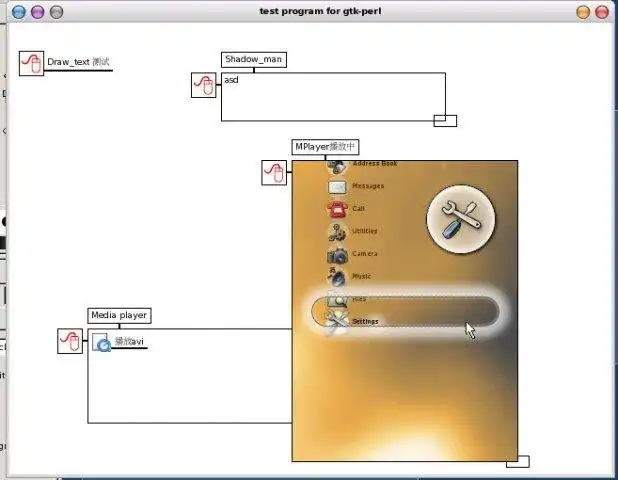This screenshot has width=618, height=480.
Task: Select the Address Book icon in MPlayer
Action: [x=337, y=166]
